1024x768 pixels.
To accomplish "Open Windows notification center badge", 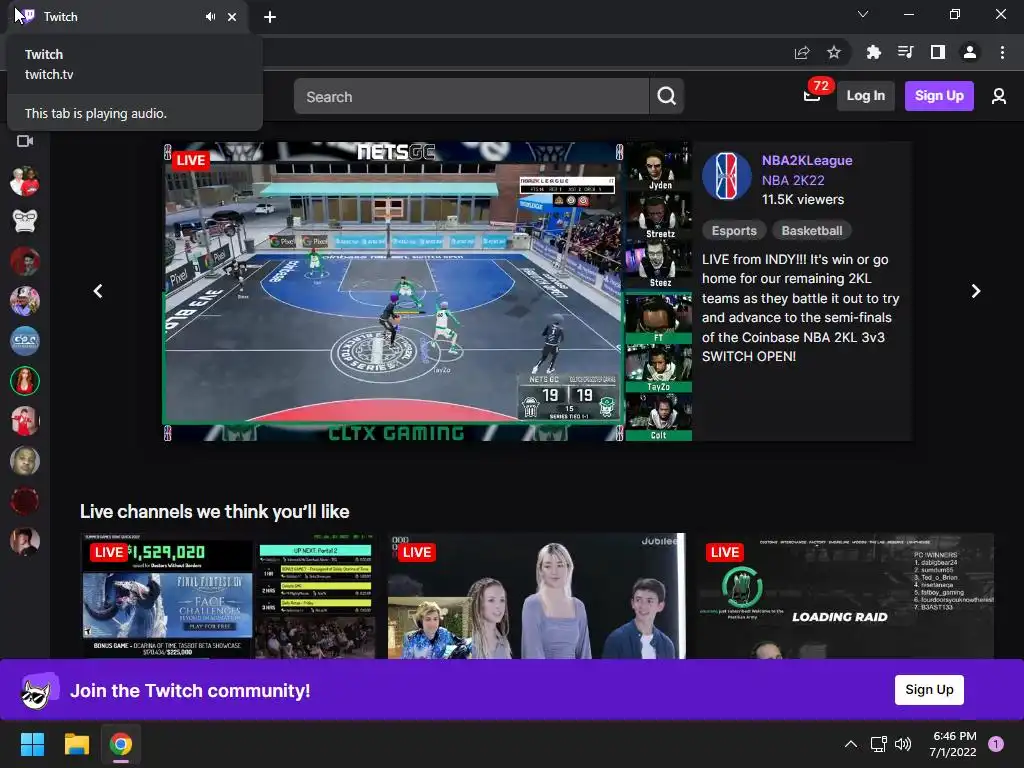I will [x=995, y=744].
